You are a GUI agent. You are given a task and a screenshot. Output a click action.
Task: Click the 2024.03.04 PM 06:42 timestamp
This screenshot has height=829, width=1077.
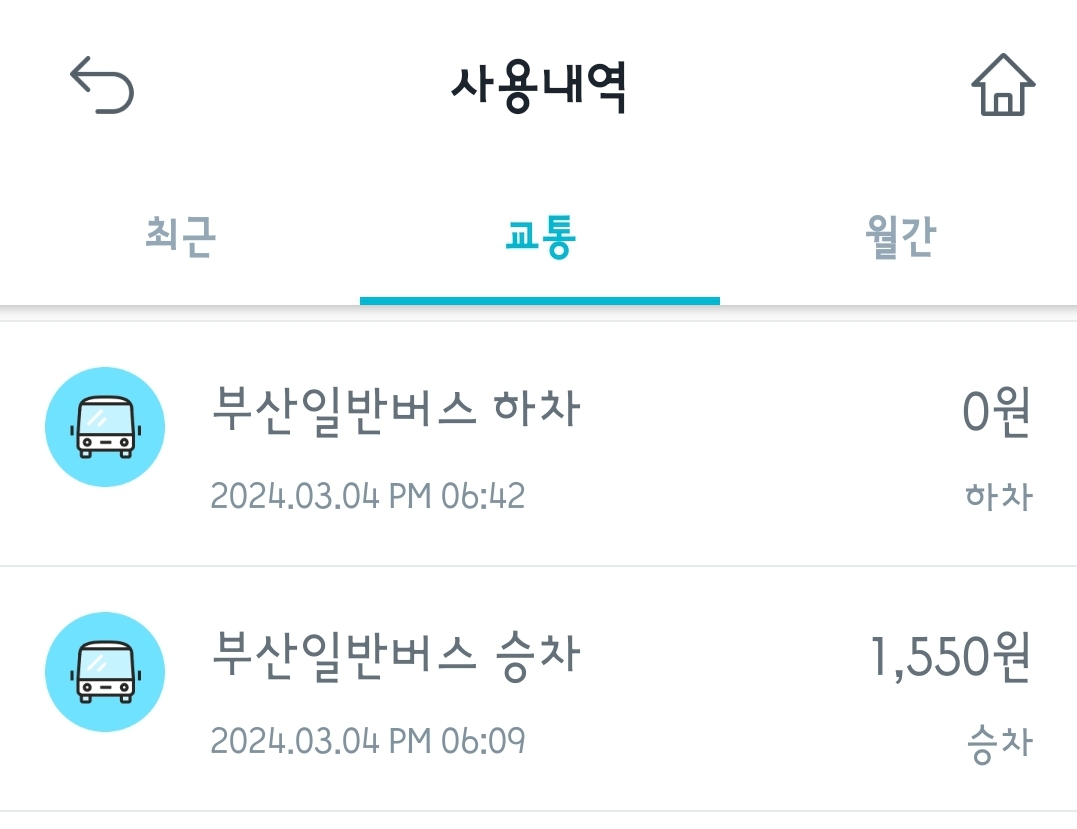click(367, 496)
